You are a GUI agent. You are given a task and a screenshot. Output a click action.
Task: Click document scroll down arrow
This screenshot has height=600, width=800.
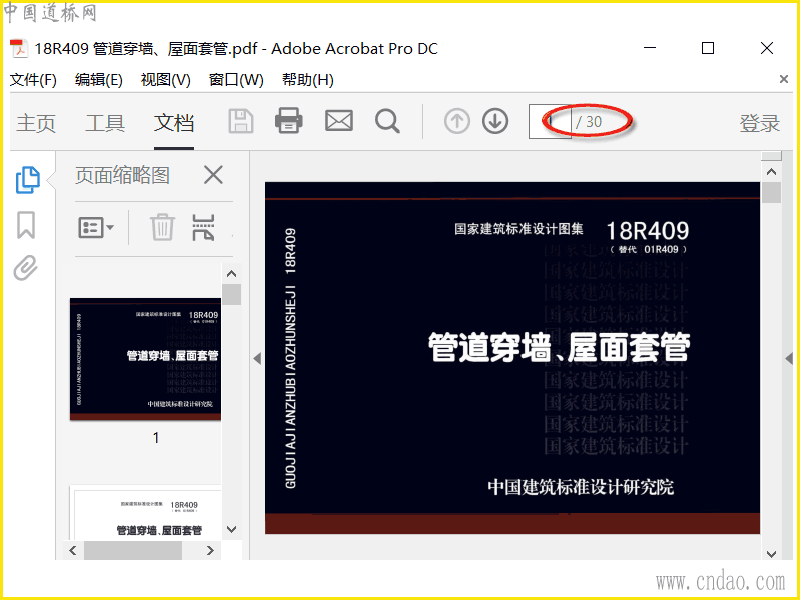coord(771,554)
